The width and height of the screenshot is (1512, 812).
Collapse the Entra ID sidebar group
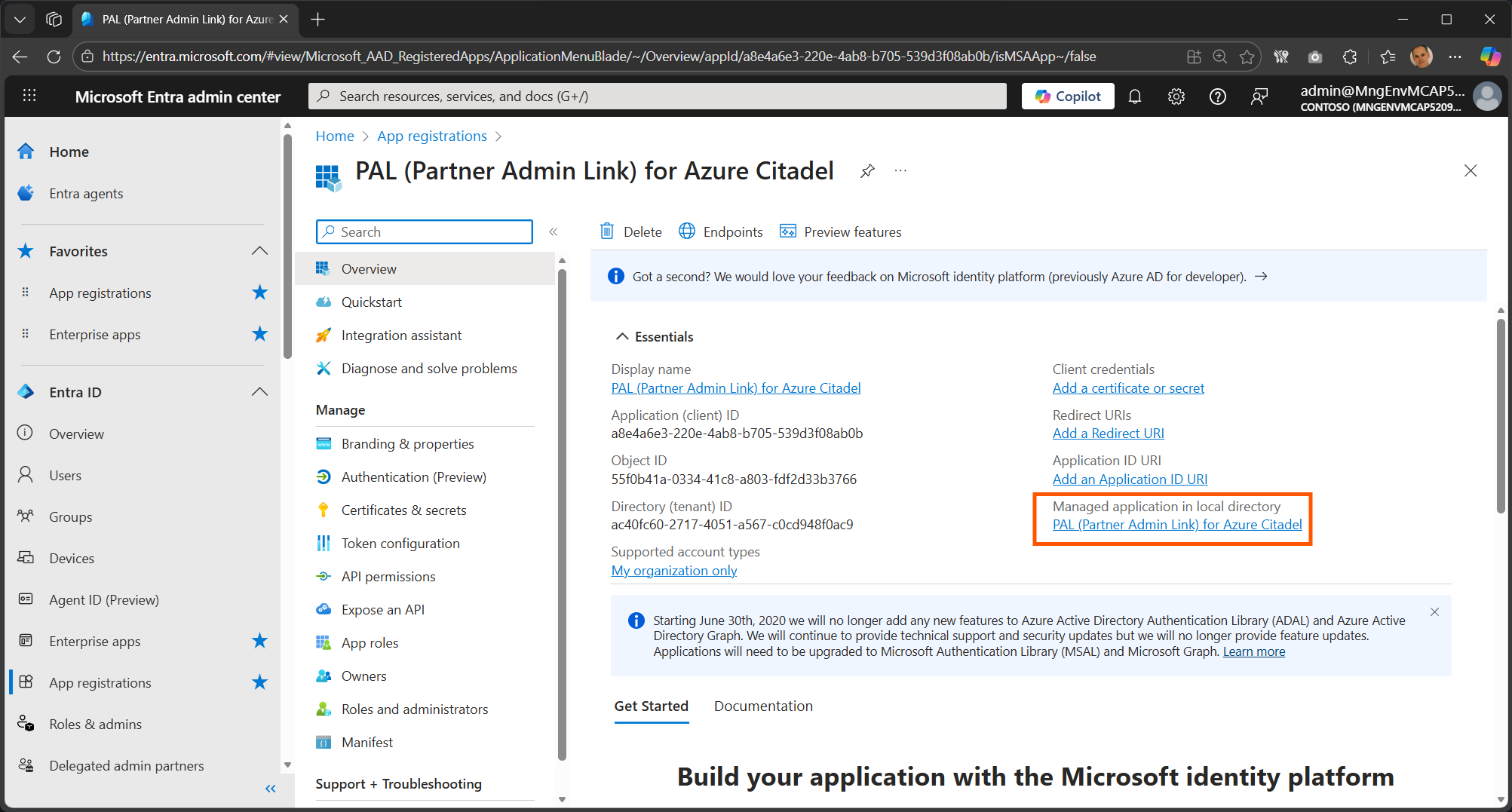(x=259, y=391)
